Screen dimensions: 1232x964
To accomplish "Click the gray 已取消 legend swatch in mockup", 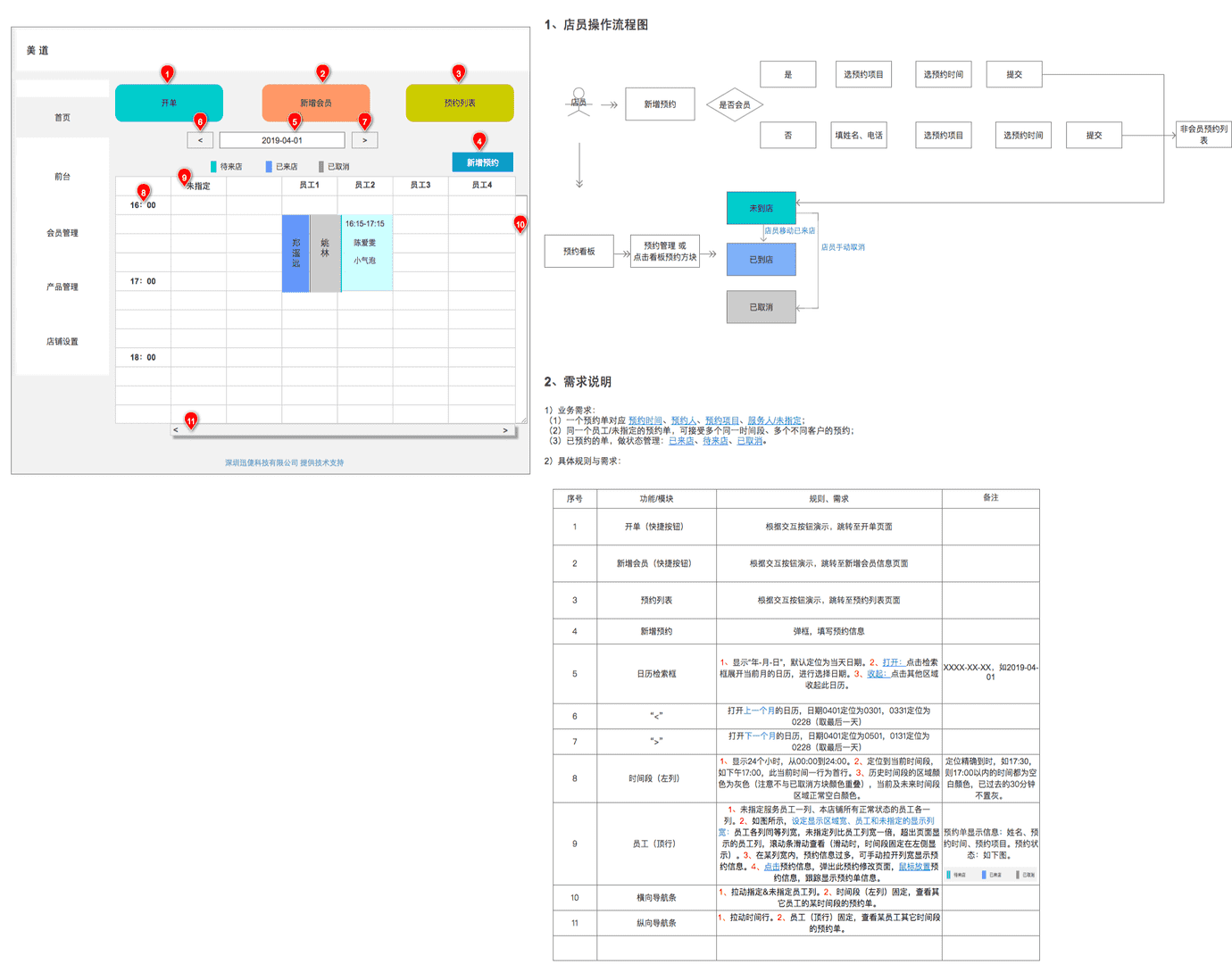I will [321, 166].
